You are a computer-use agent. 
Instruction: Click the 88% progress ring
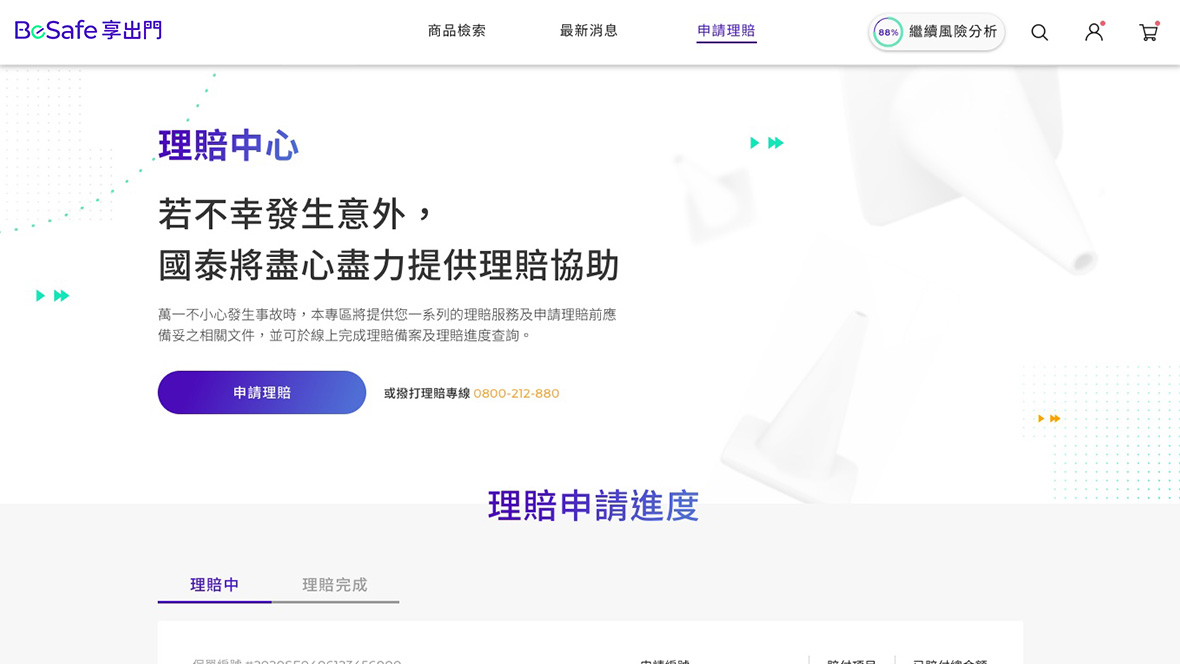(x=887, y=32)
